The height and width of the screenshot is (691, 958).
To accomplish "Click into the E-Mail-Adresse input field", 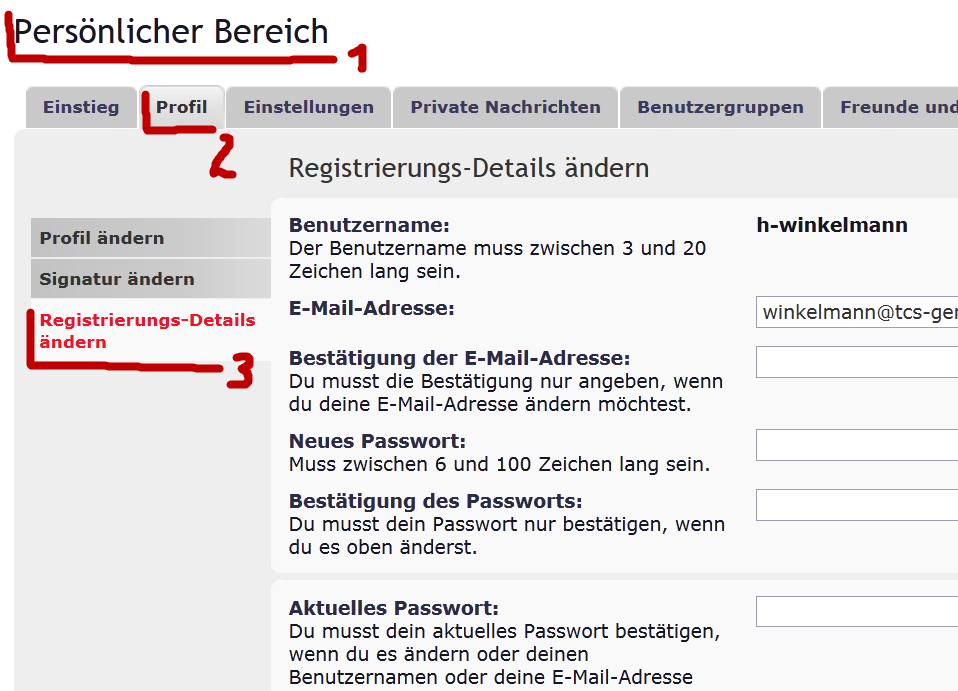I will click(x=857, y=312).
